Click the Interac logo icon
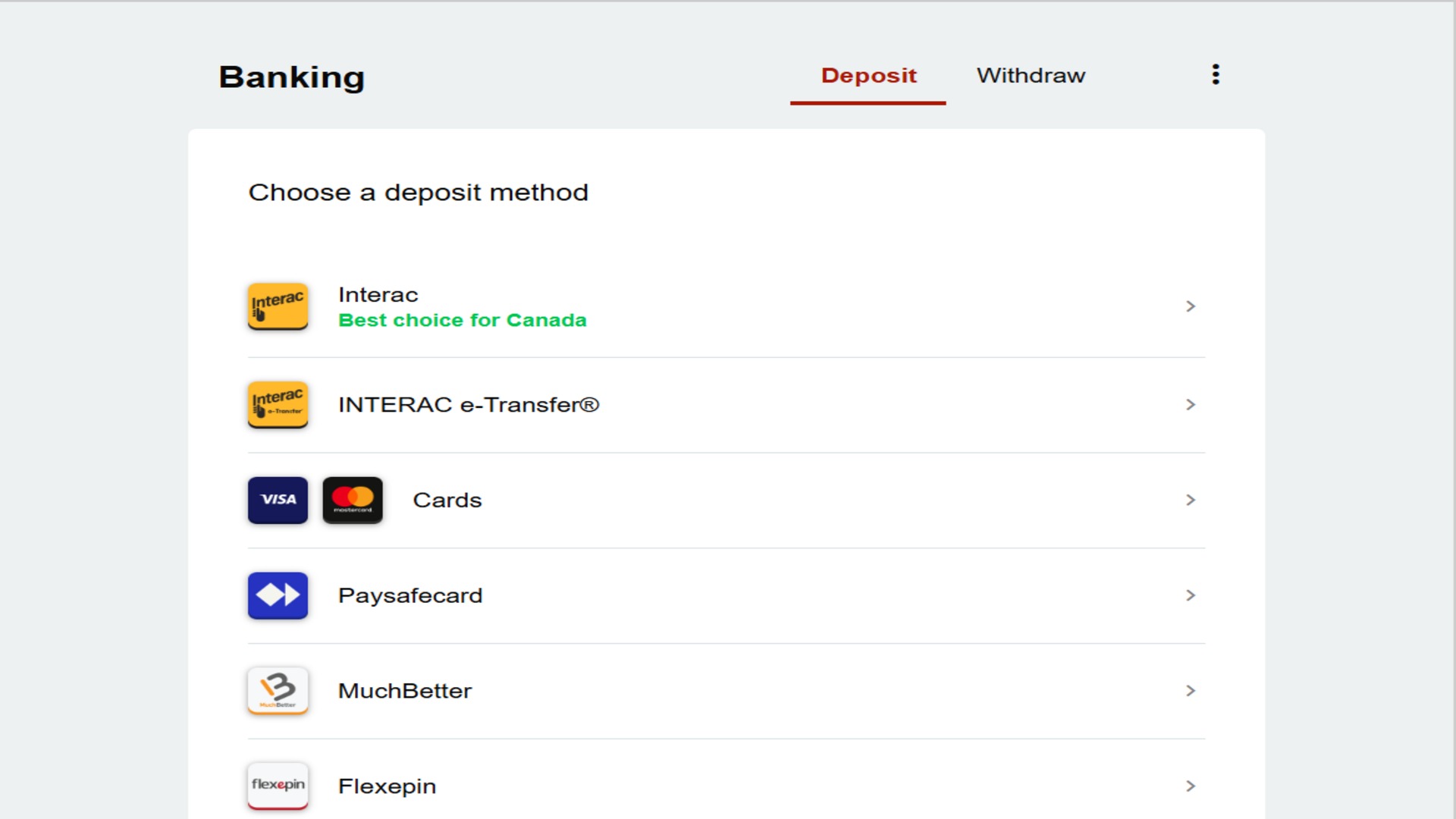This screenshot has height=819, width=1456. (x=278, y=306)
